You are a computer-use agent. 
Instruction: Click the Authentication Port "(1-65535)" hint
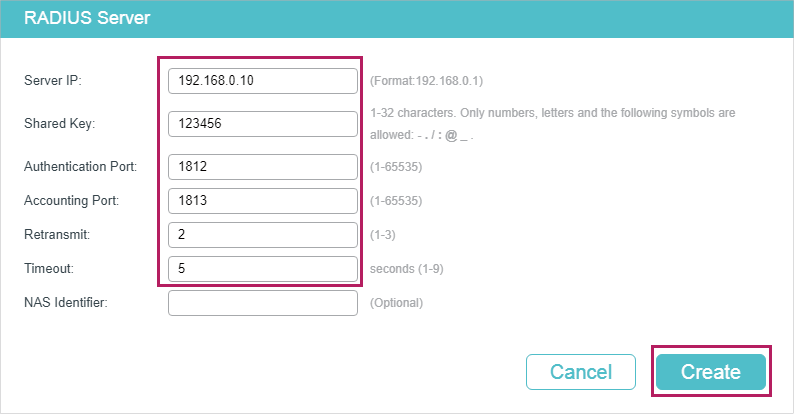(396, 167)
